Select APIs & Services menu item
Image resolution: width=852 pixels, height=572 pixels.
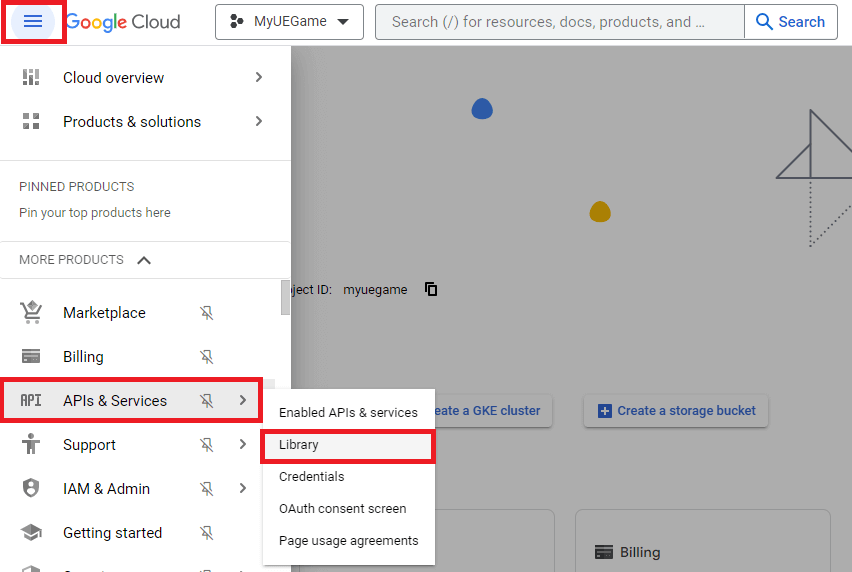(x=131, y=401)
